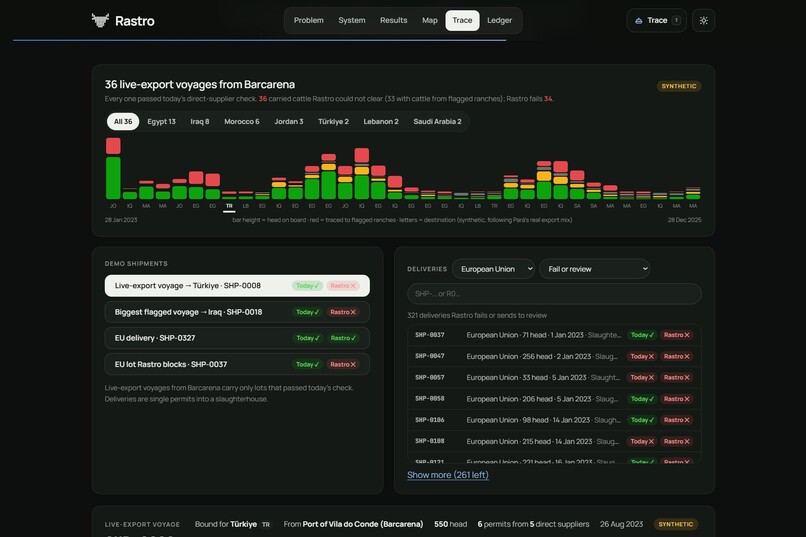Click Rastro fail badge in SHP-0047 row
This screenshot has width=806, height=537.
[x=676, y=356]
